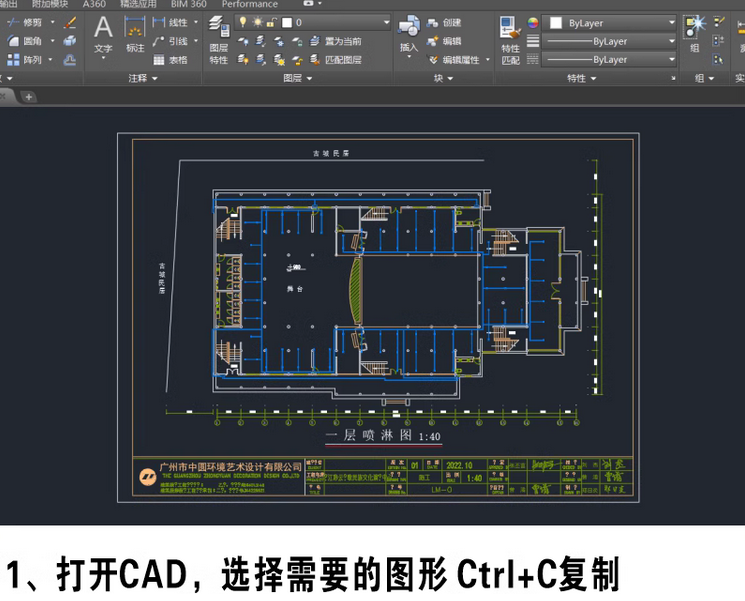Open the layer 0 dropdown list

(x=386, y=22)
